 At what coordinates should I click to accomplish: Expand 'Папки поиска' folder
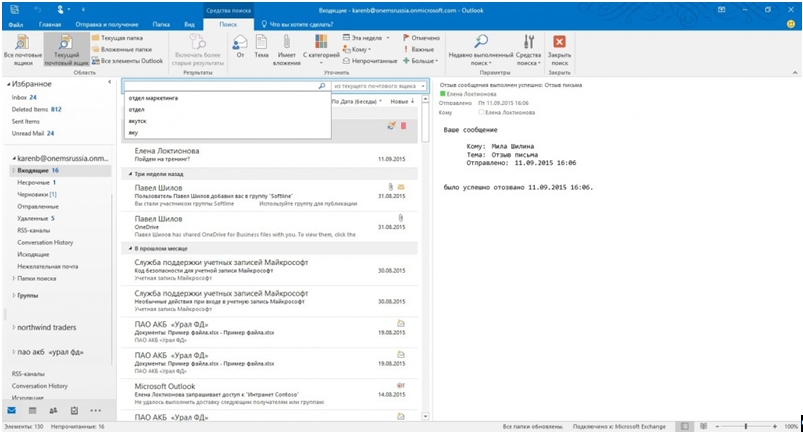click(14, 278)
